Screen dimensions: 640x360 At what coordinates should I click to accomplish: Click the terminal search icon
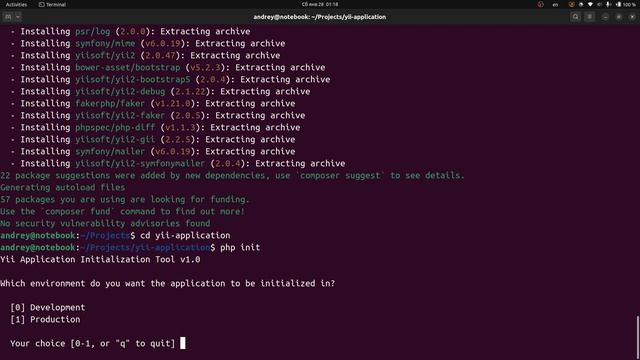(x=576, y=17)
